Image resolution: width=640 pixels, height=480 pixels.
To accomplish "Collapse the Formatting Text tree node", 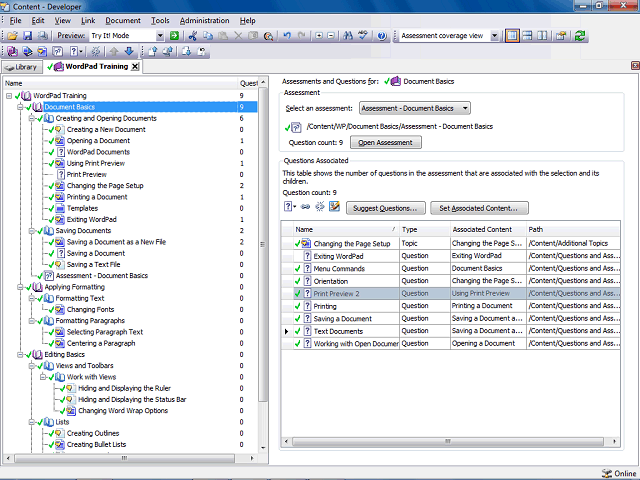I will click(31, 298).
